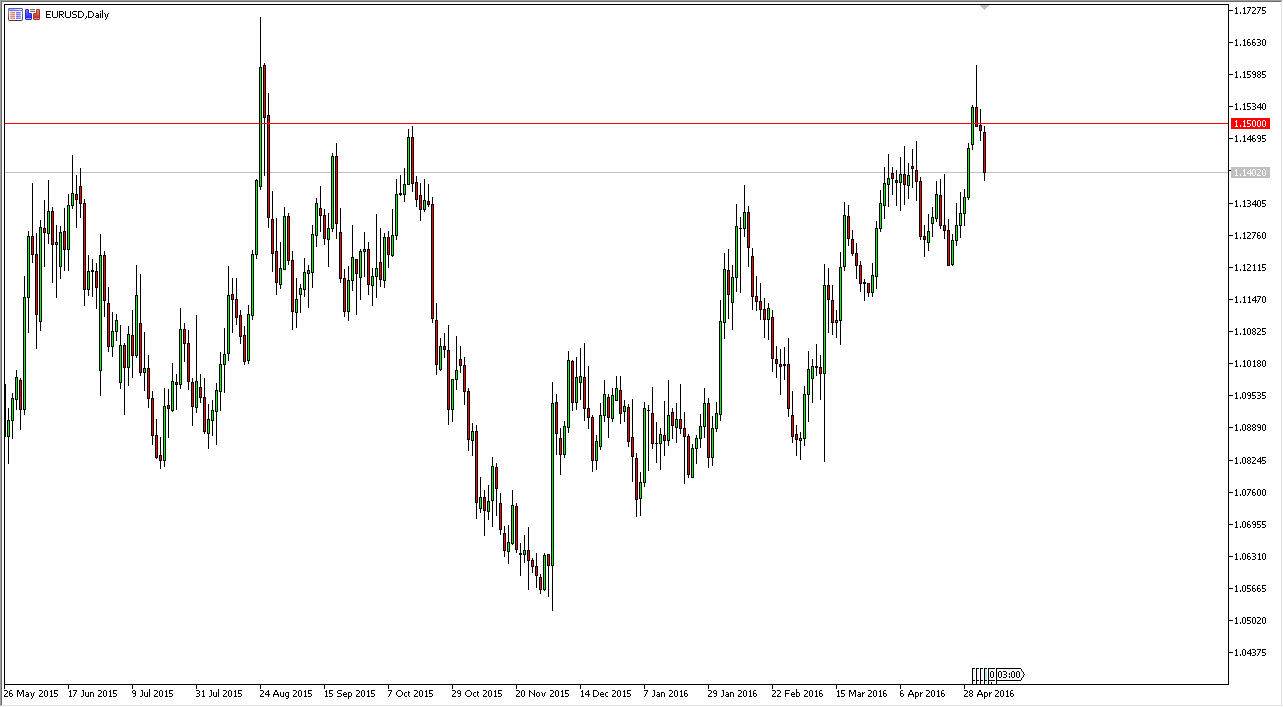Click the 28 Apr 2016 date label

[x=989, y=693]
